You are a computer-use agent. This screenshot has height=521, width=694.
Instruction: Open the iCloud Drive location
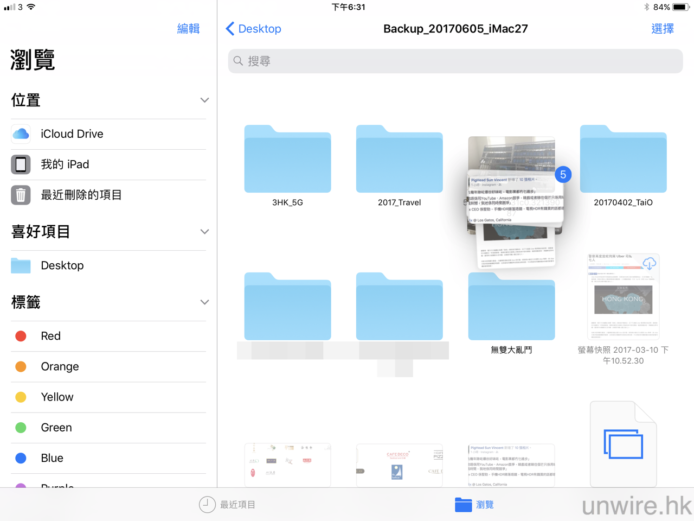71,134
